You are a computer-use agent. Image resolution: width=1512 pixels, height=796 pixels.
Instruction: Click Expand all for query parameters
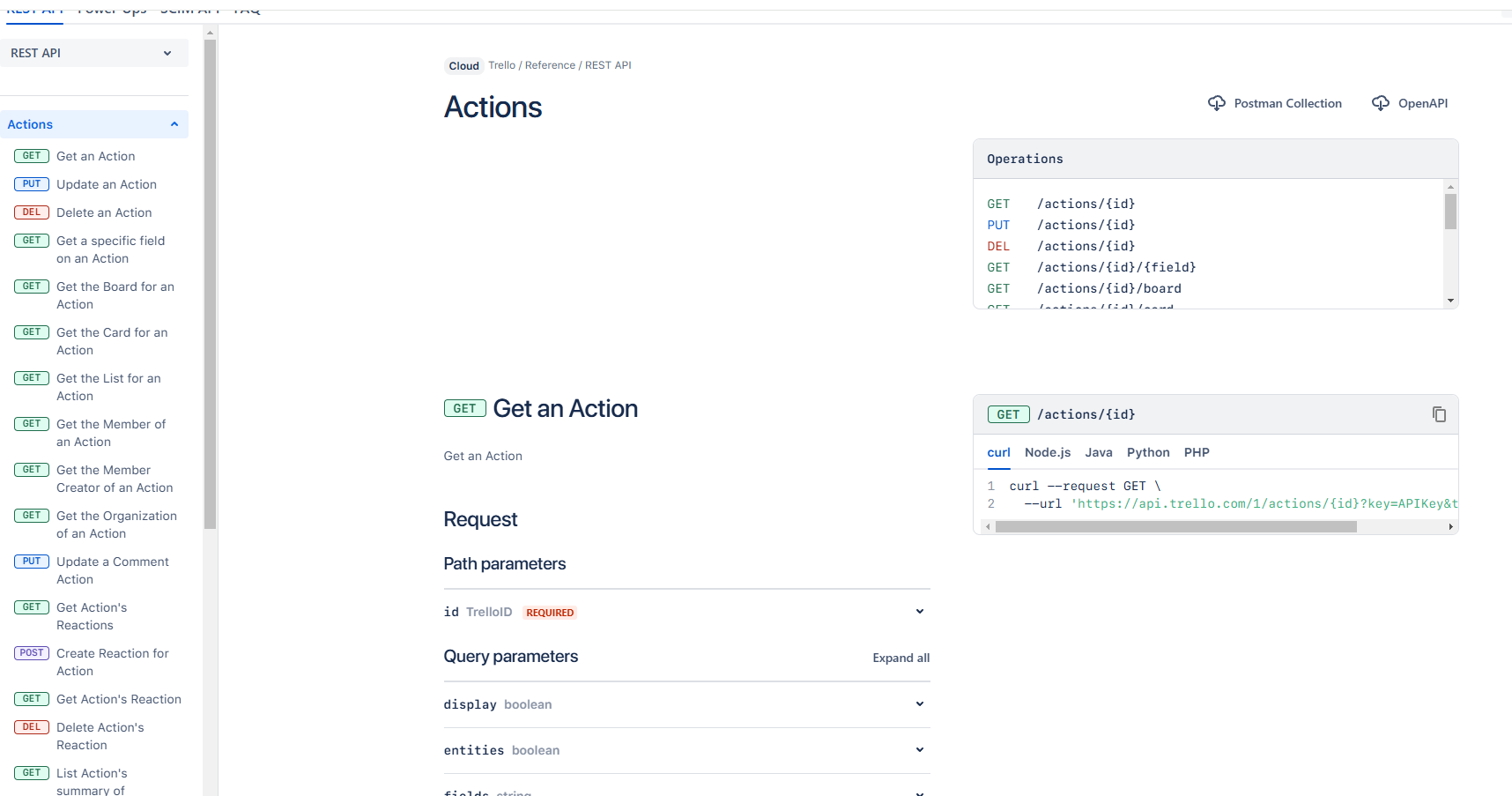point(901,658)
